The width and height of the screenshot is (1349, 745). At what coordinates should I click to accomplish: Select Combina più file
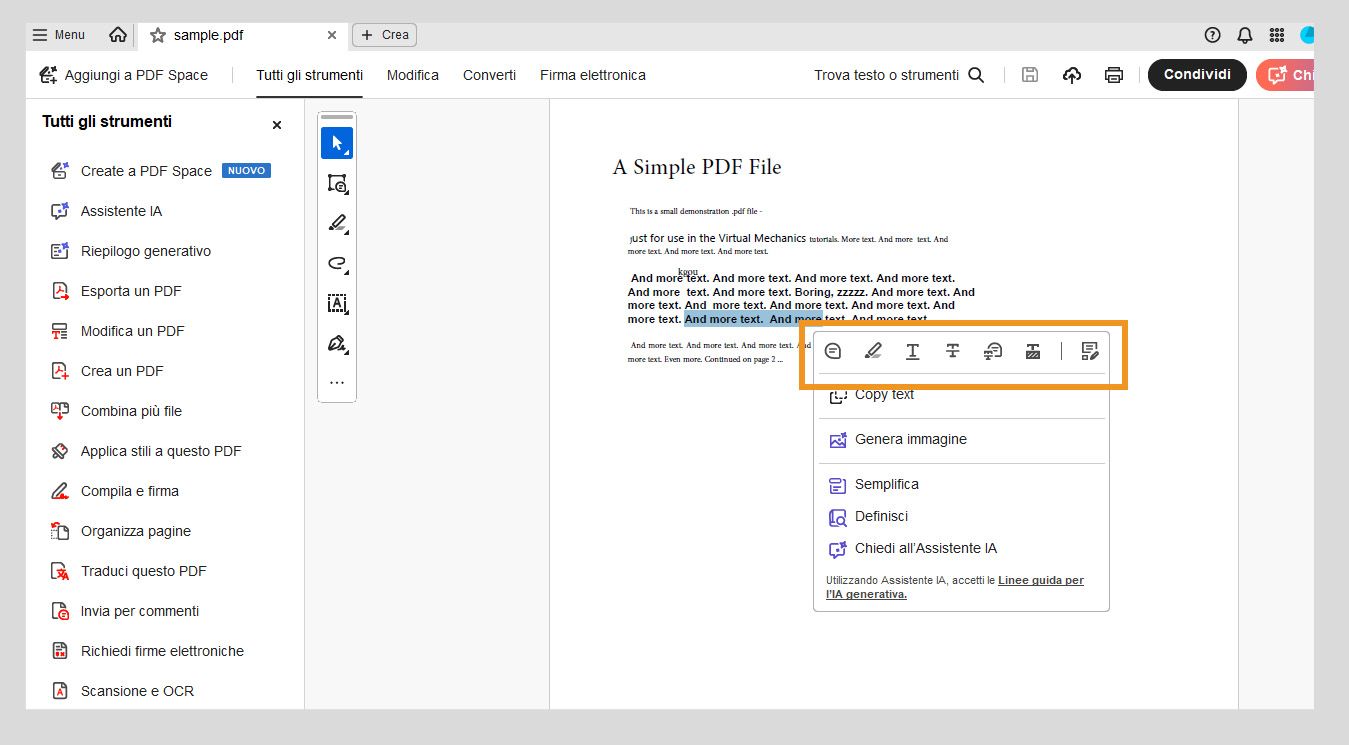click(116, 411)
